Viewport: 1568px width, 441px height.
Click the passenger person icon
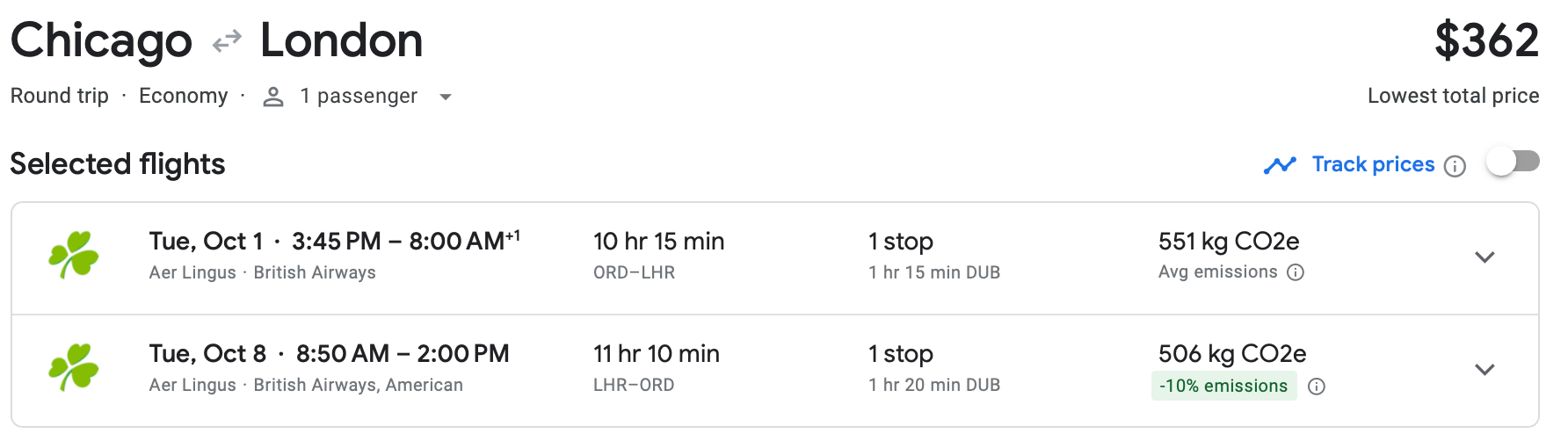[x=273, y=97]
